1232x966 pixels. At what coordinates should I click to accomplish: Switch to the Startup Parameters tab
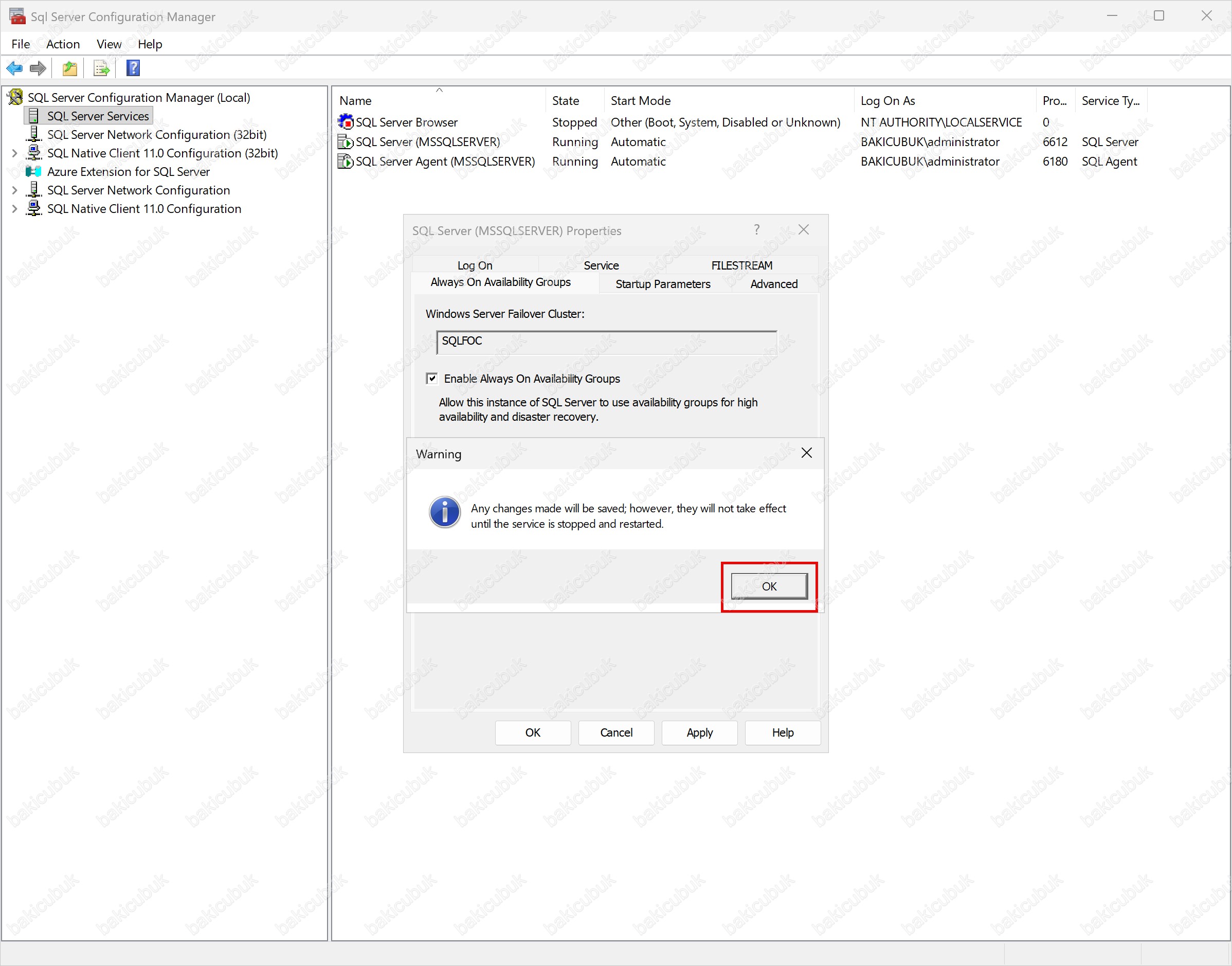tap(662, 284)
